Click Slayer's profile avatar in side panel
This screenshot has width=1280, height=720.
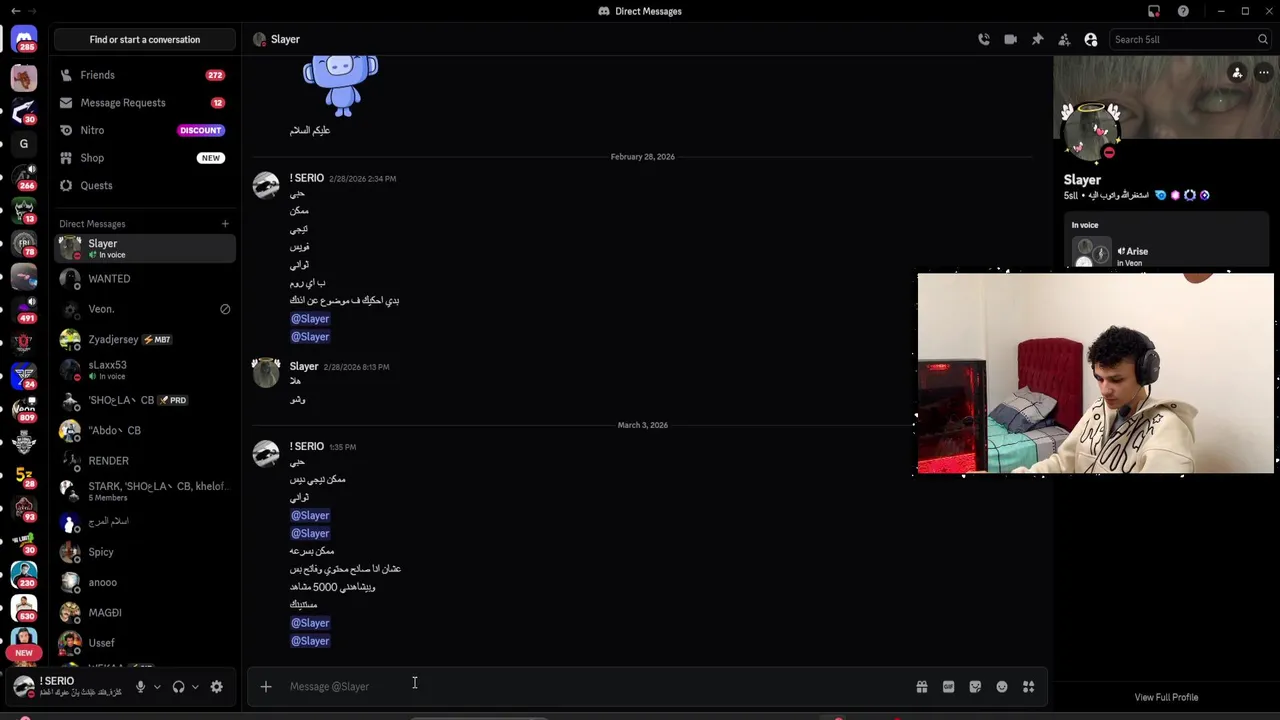pos(1091,131)
